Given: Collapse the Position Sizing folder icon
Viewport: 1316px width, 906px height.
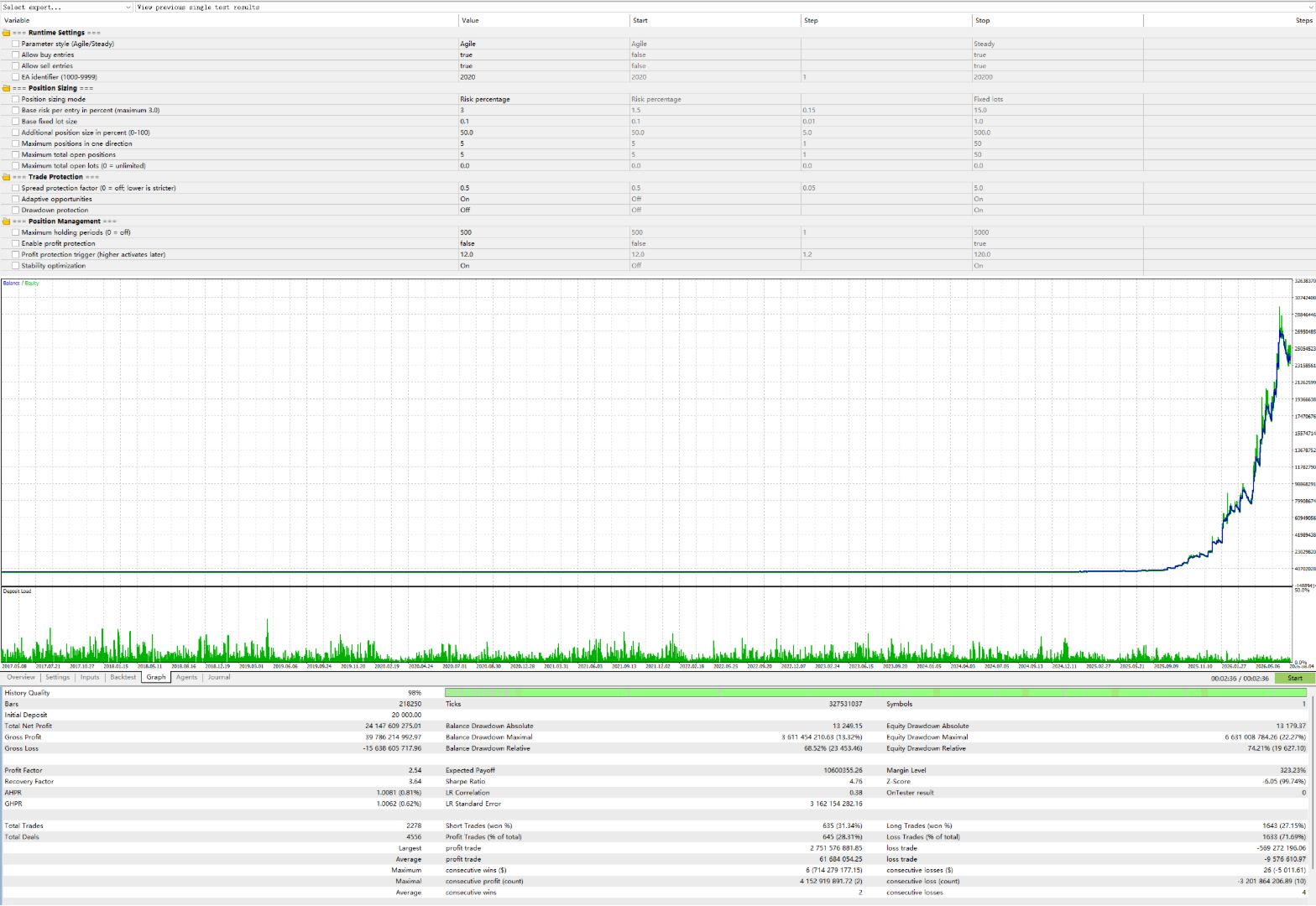Looking at the screenshot, I should click(7, 88).
